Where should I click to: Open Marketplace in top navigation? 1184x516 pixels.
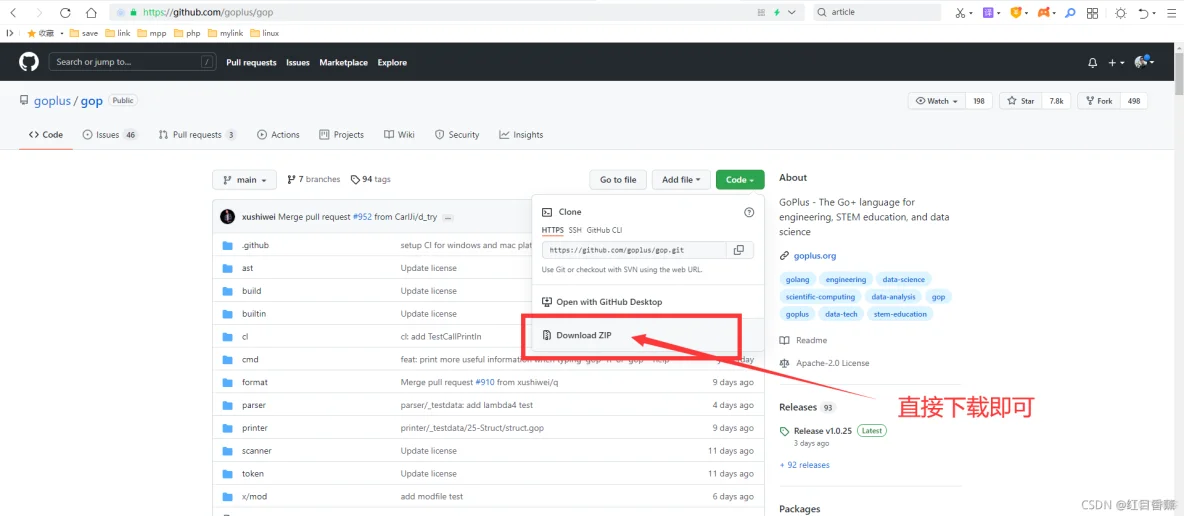tap(344, 63)
